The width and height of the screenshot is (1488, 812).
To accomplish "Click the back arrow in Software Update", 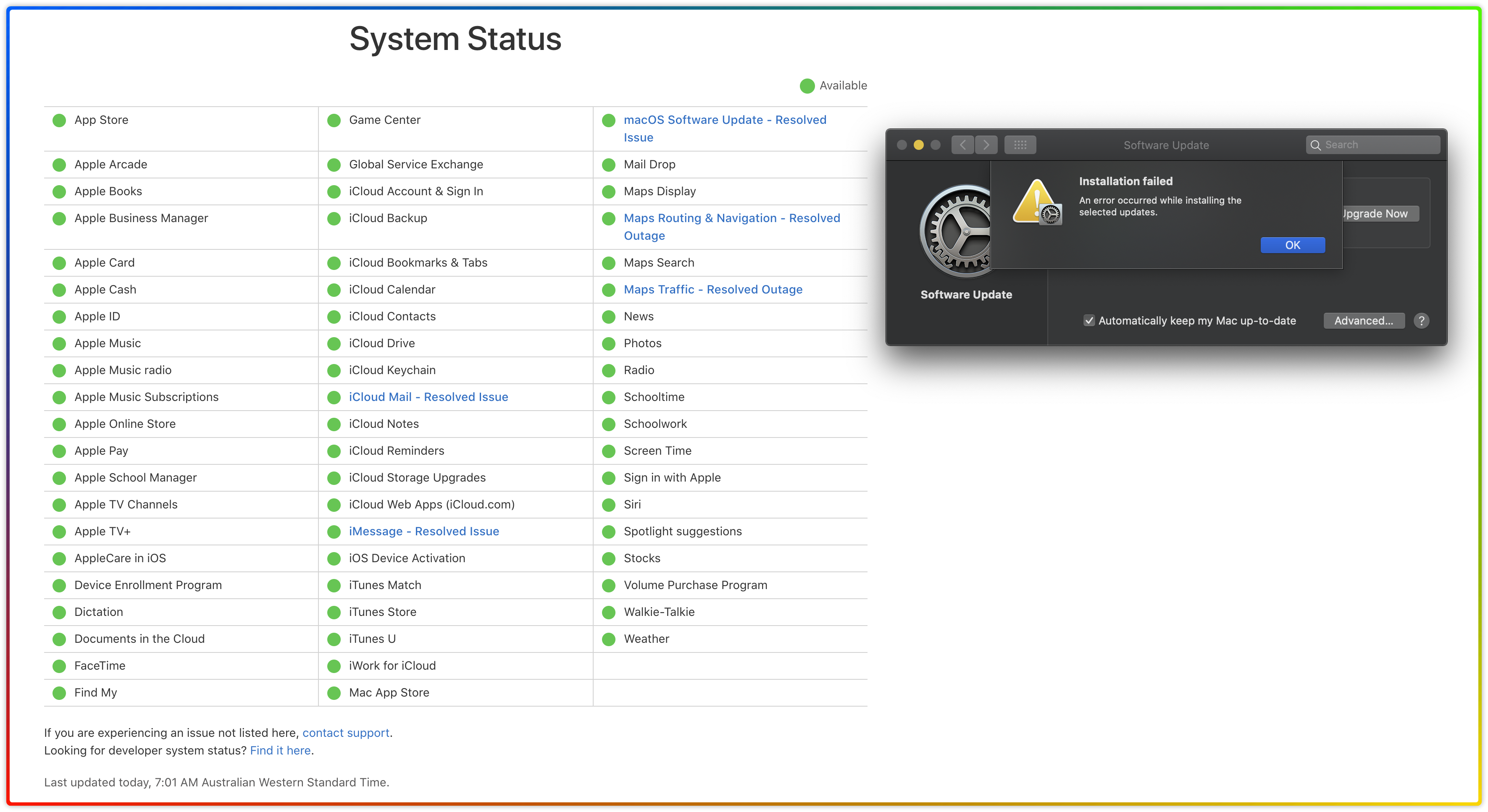I will (962, 145).
